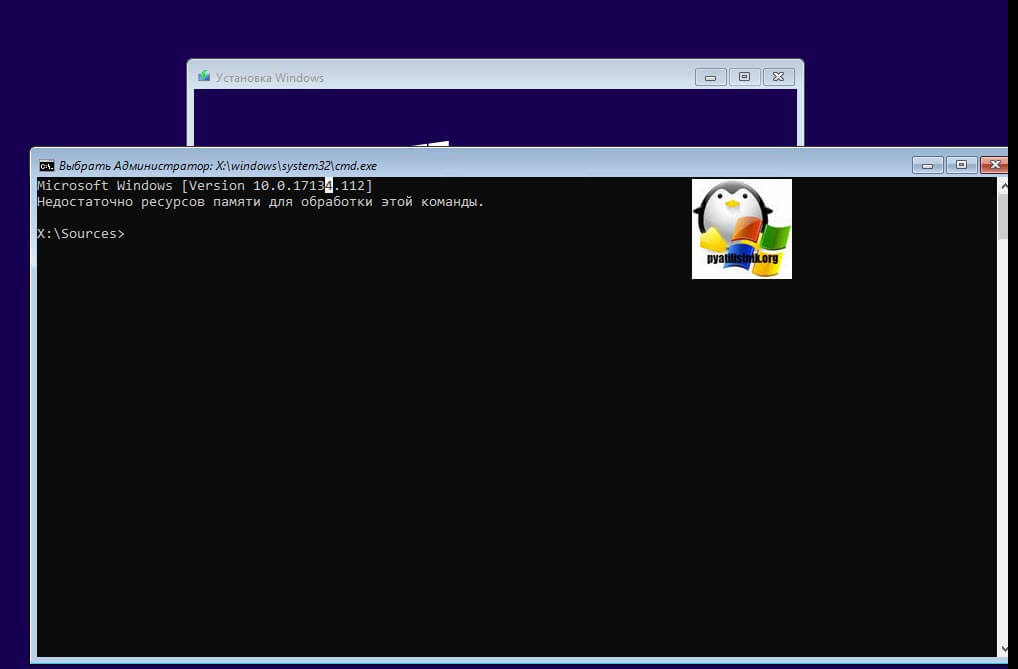
Task: Minimize the Установка Windows window
Action: [711, 77]
